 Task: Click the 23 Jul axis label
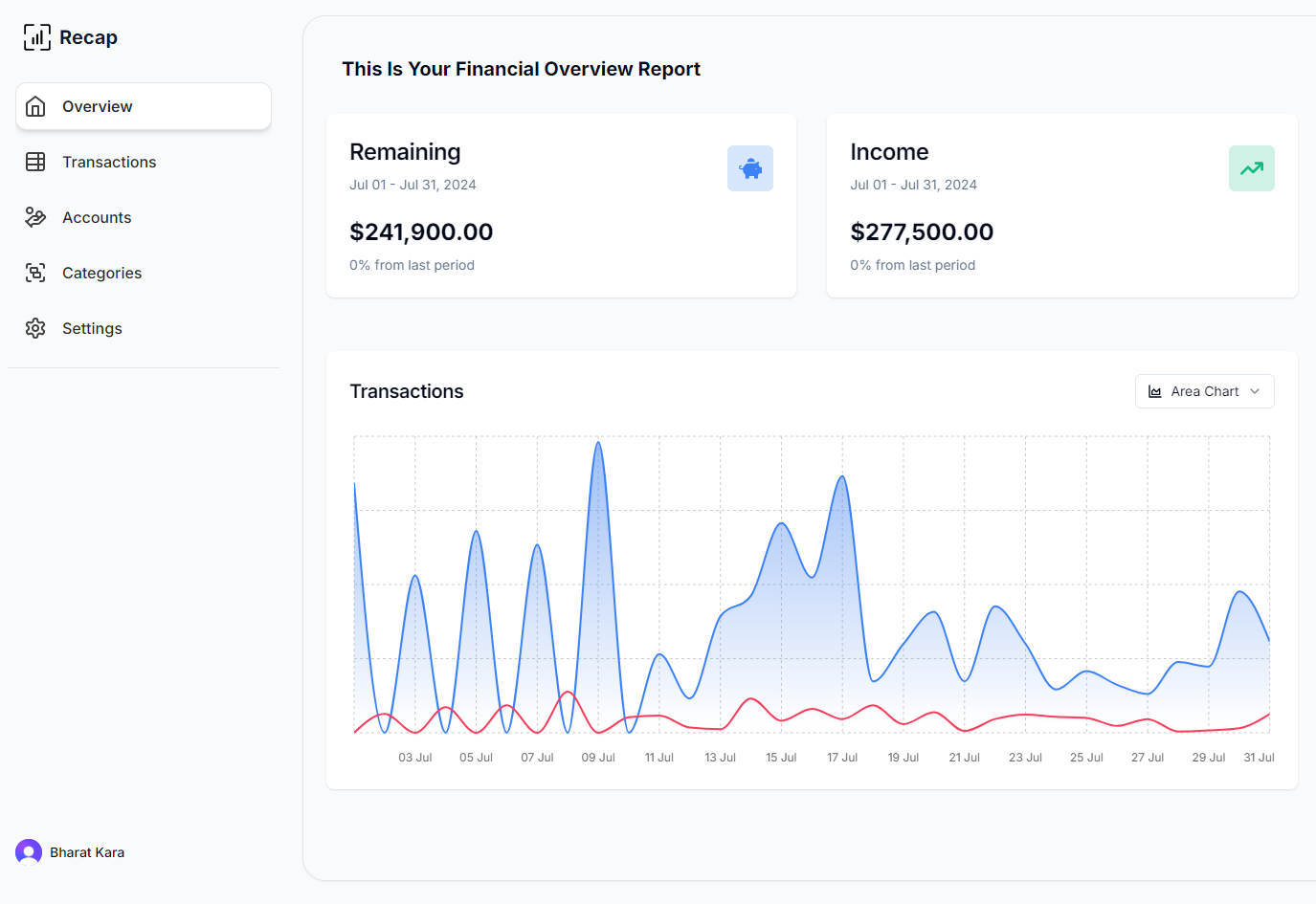point(1025,758)
